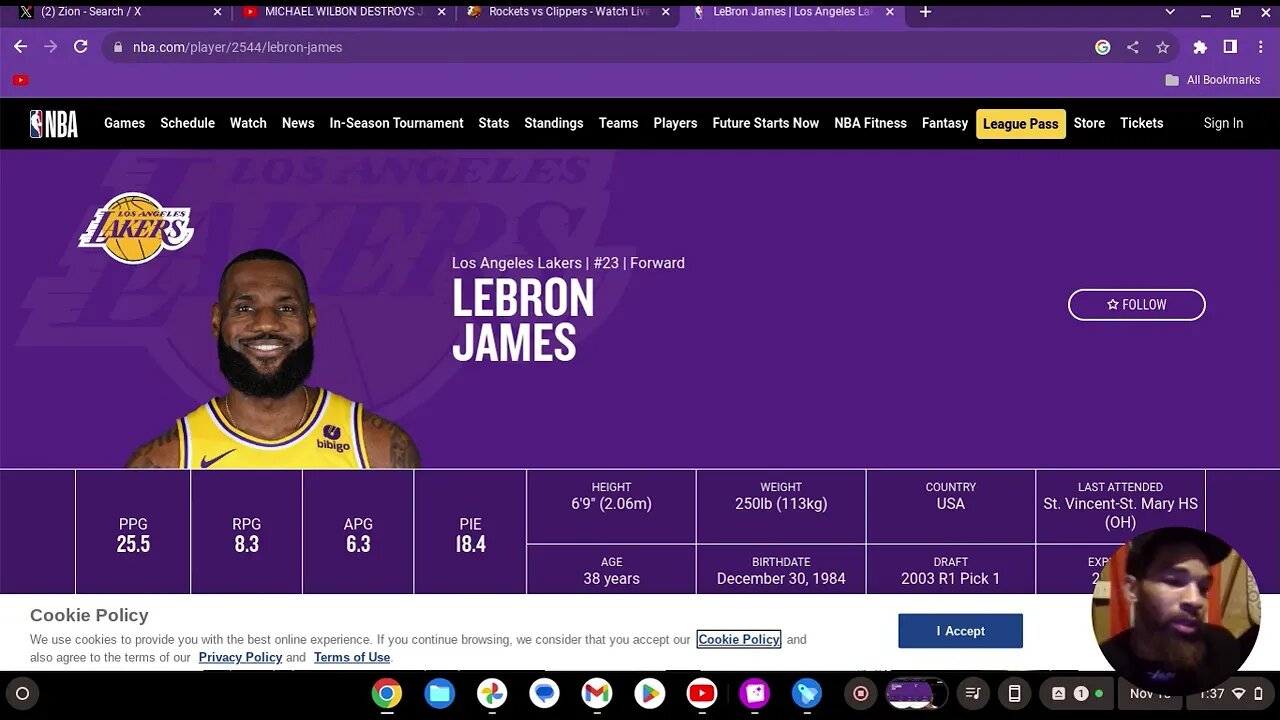This screenshot has width=1280, height=720.
Task: Open the Cookie Policy link
Action: [739, 639]
